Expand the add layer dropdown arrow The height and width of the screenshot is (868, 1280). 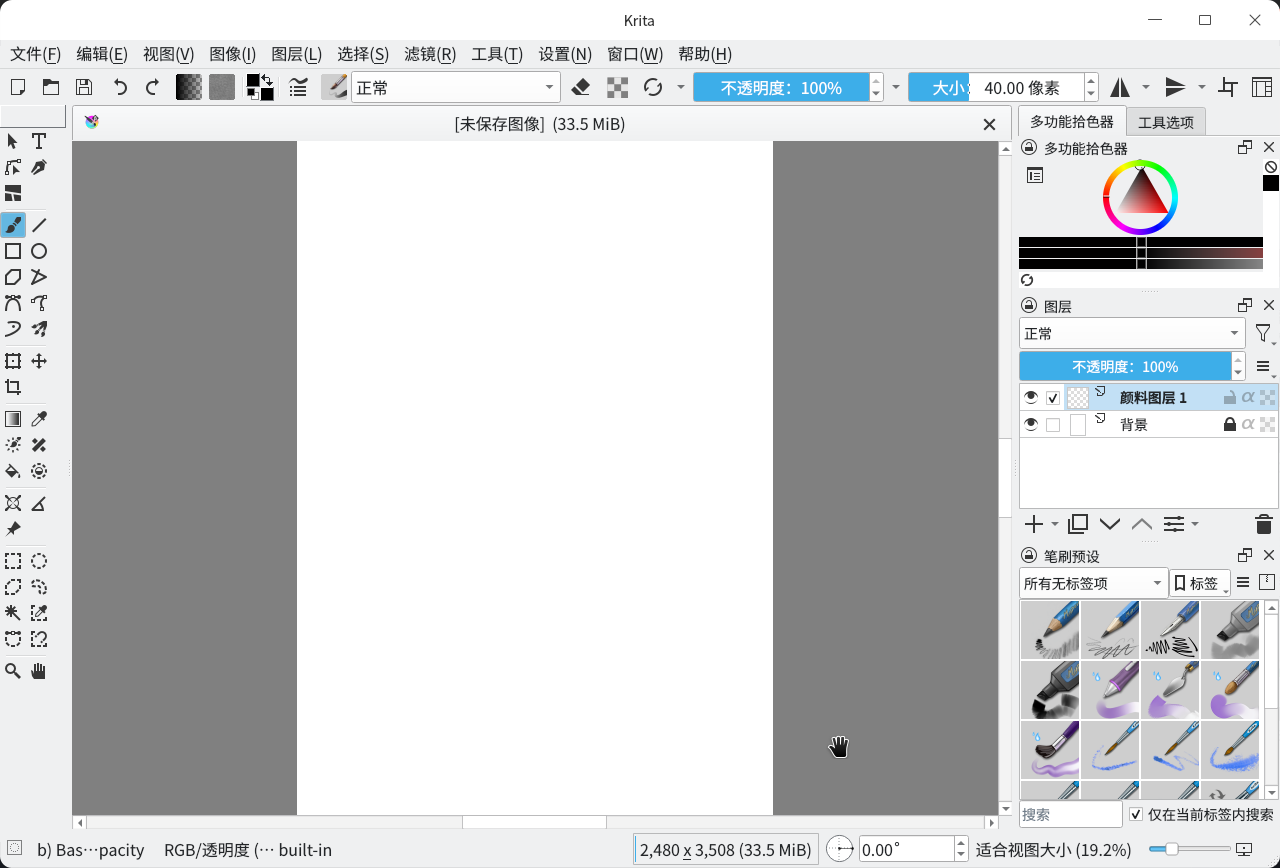(x=1055, y=524)
